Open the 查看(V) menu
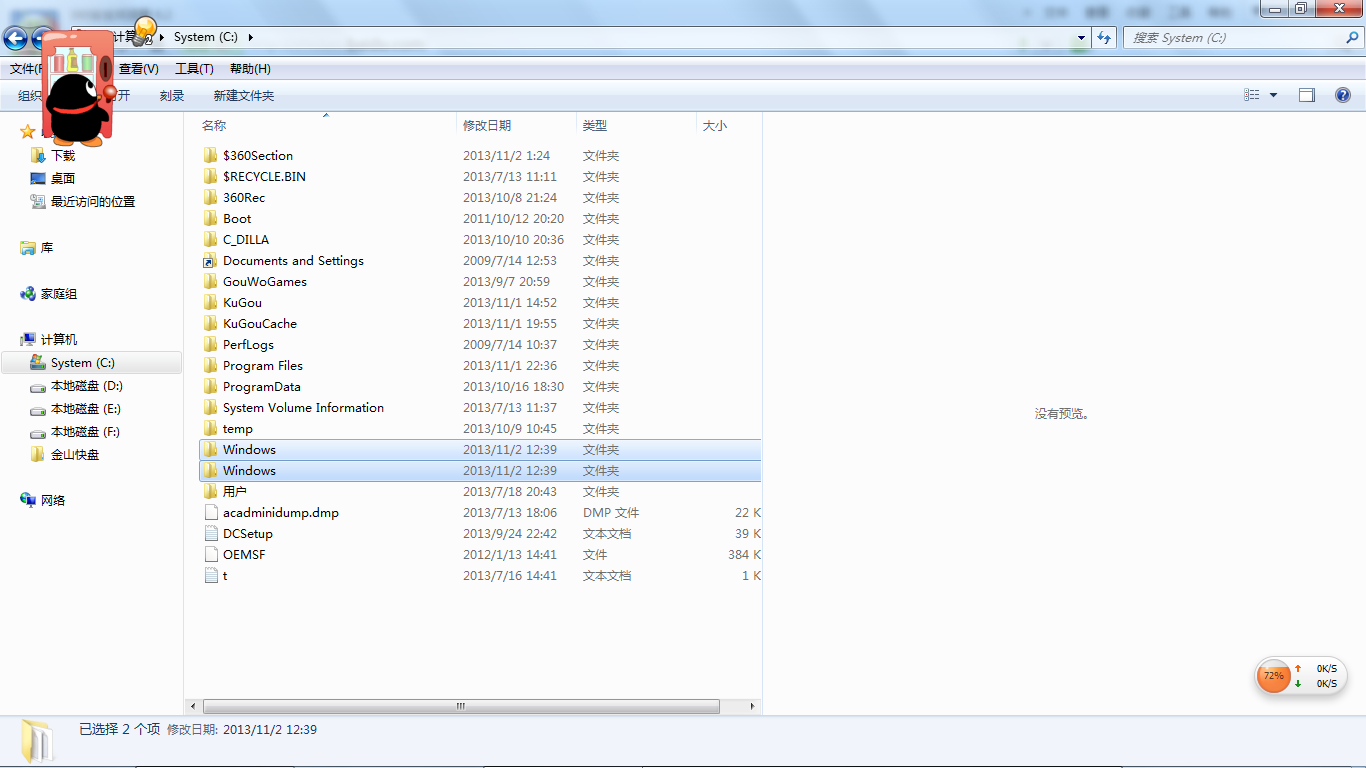This screenshot has width=1366, height=768. [x=139, y=68]
